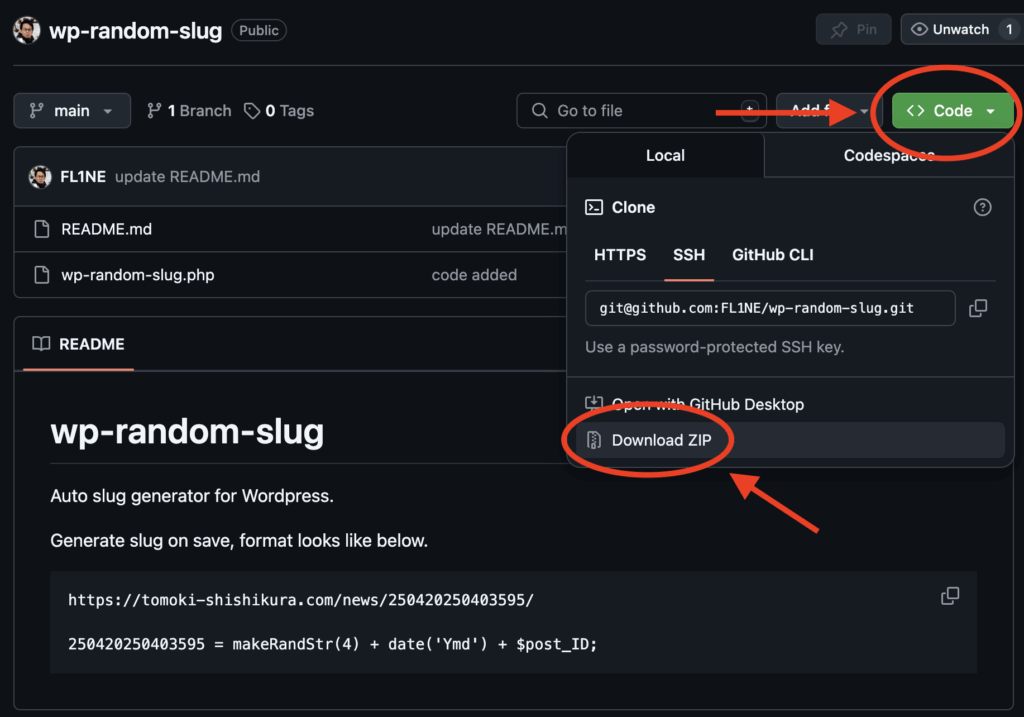Click the wp-random-slug.php file icon
The width and height of the screenshot is (1024, 717).
pos(42,275)
